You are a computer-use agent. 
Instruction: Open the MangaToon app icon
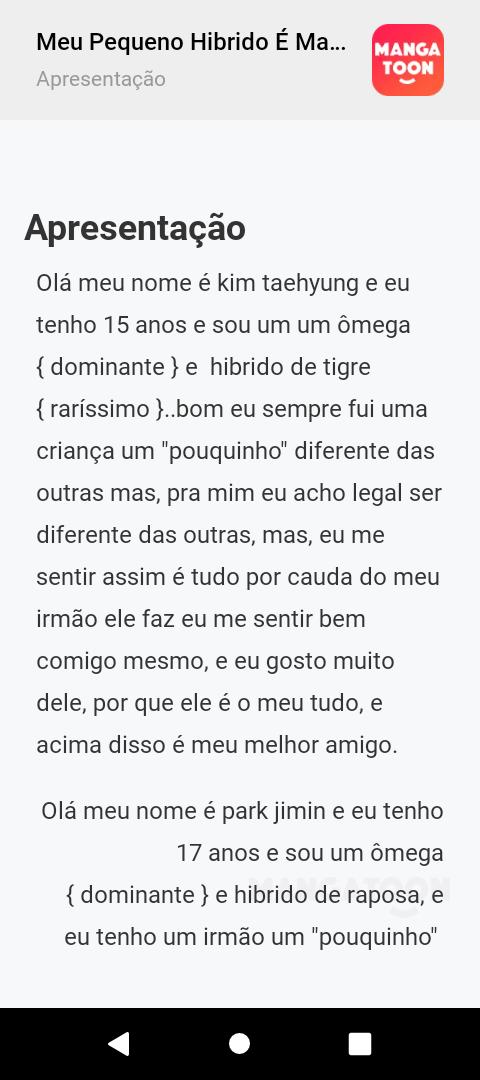point(408,60)
